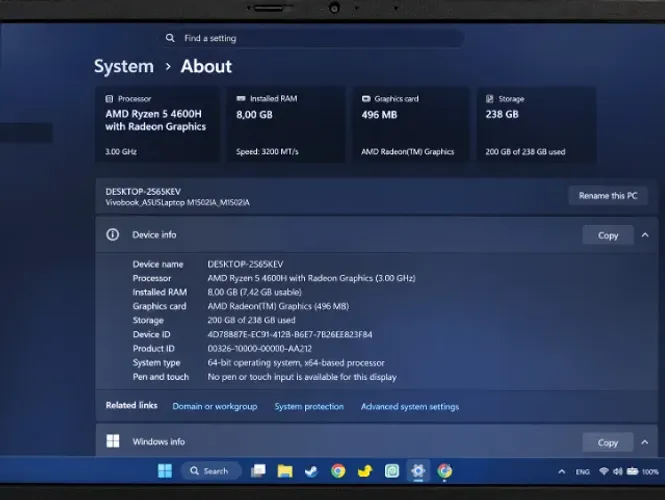Open the yellow duck app icon

pos(365,471)
